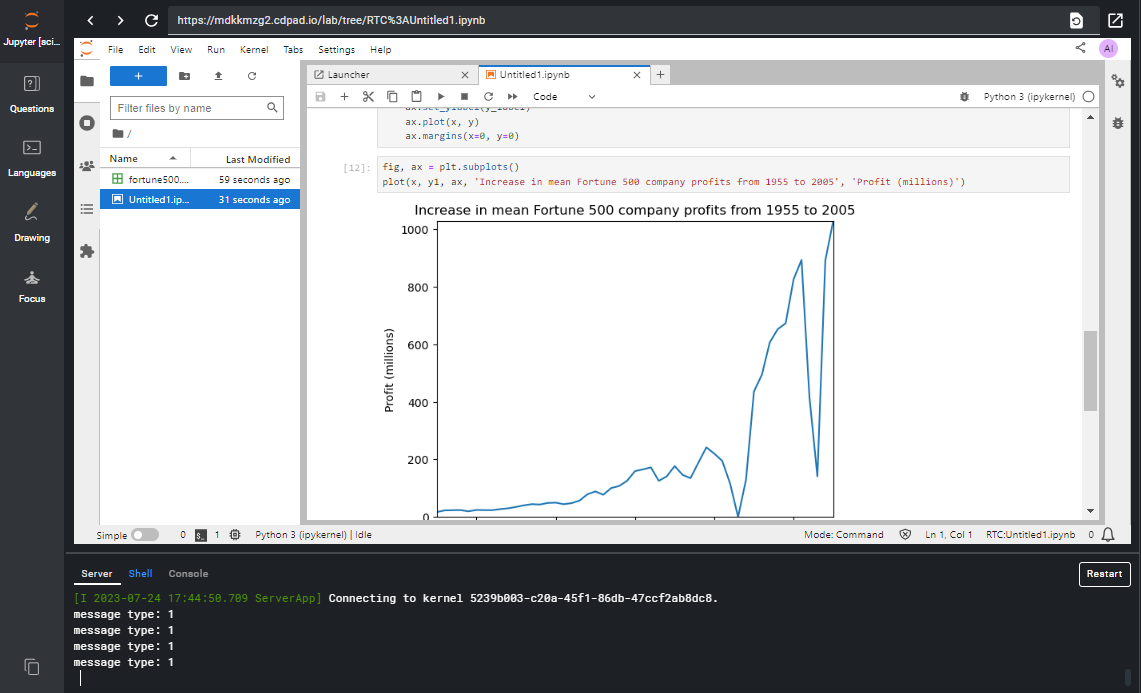This screenshot has height=693, width=1141.
Task: Click the notebook vertical scrollbar thumb
Action: point(1090,370)
